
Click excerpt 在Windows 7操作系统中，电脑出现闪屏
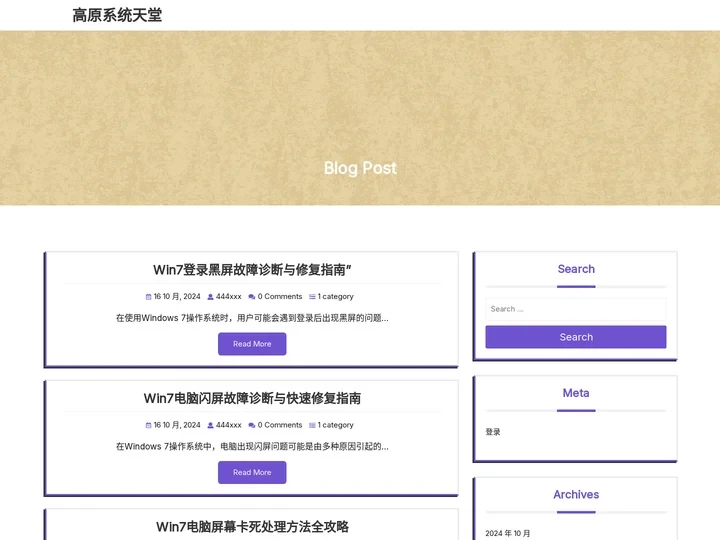coord(252,446)
